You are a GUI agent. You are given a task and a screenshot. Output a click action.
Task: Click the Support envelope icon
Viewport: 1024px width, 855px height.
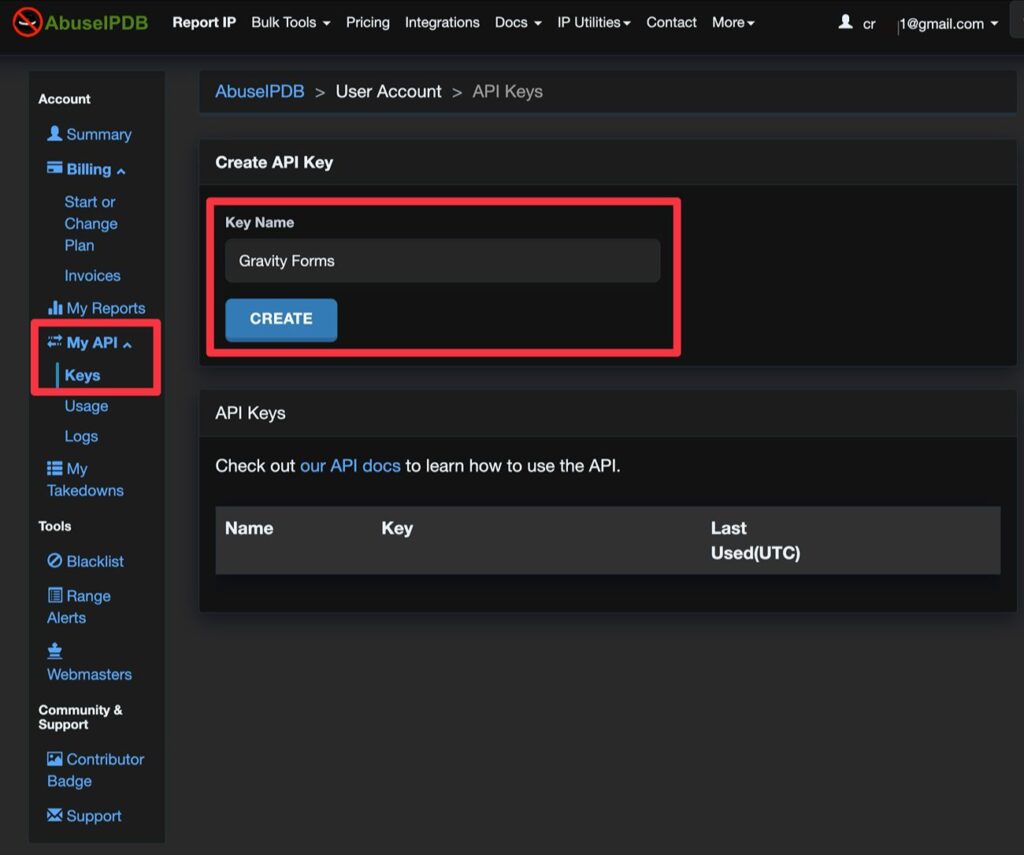55,815
